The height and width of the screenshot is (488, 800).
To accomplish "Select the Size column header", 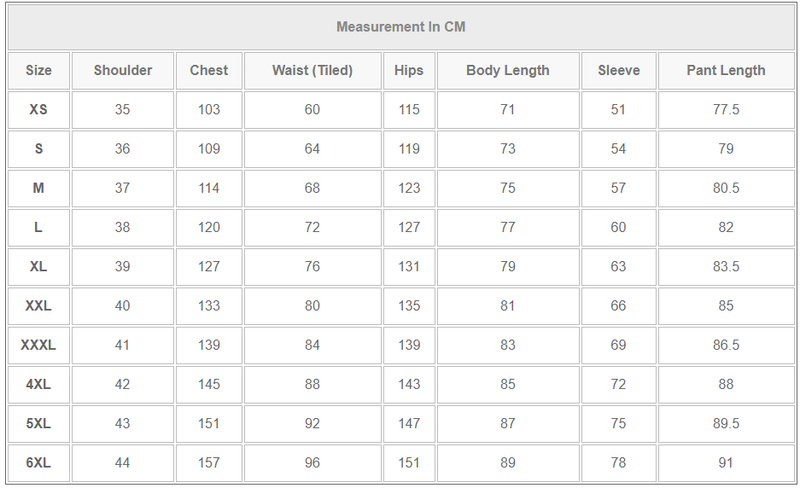I will [38, 71].
